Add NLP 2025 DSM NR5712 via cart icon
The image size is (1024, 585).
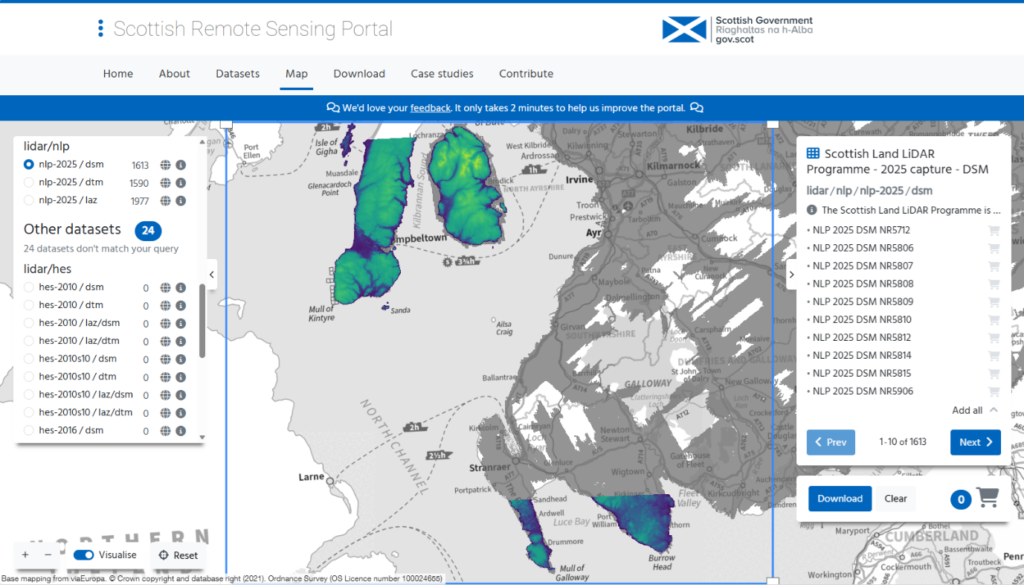[x=993, y=230]
